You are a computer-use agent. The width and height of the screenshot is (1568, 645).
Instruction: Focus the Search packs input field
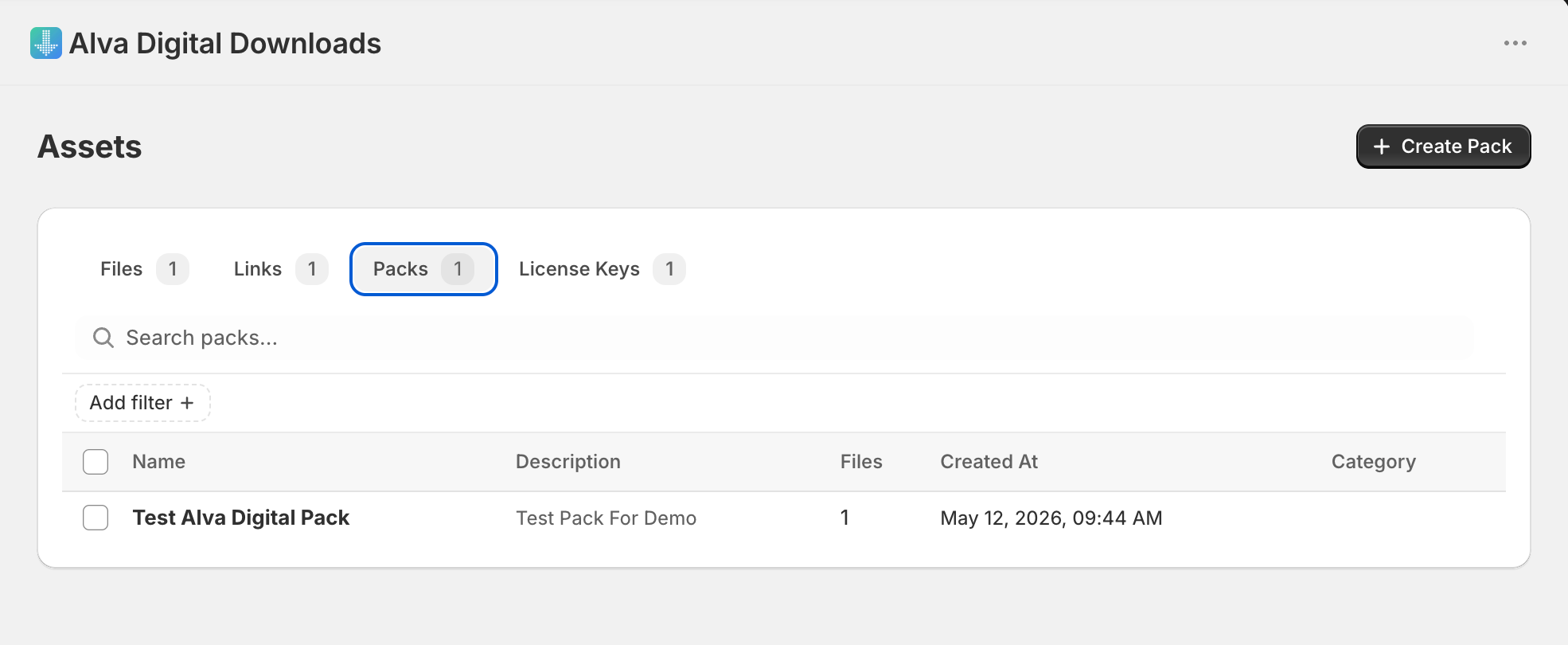point(774,338)
